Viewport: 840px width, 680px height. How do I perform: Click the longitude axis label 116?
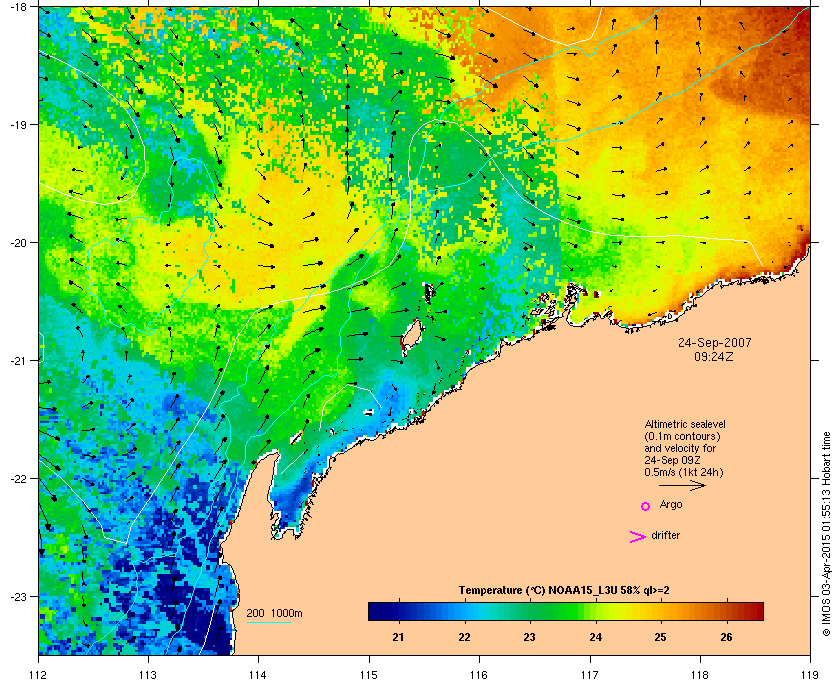479,675
